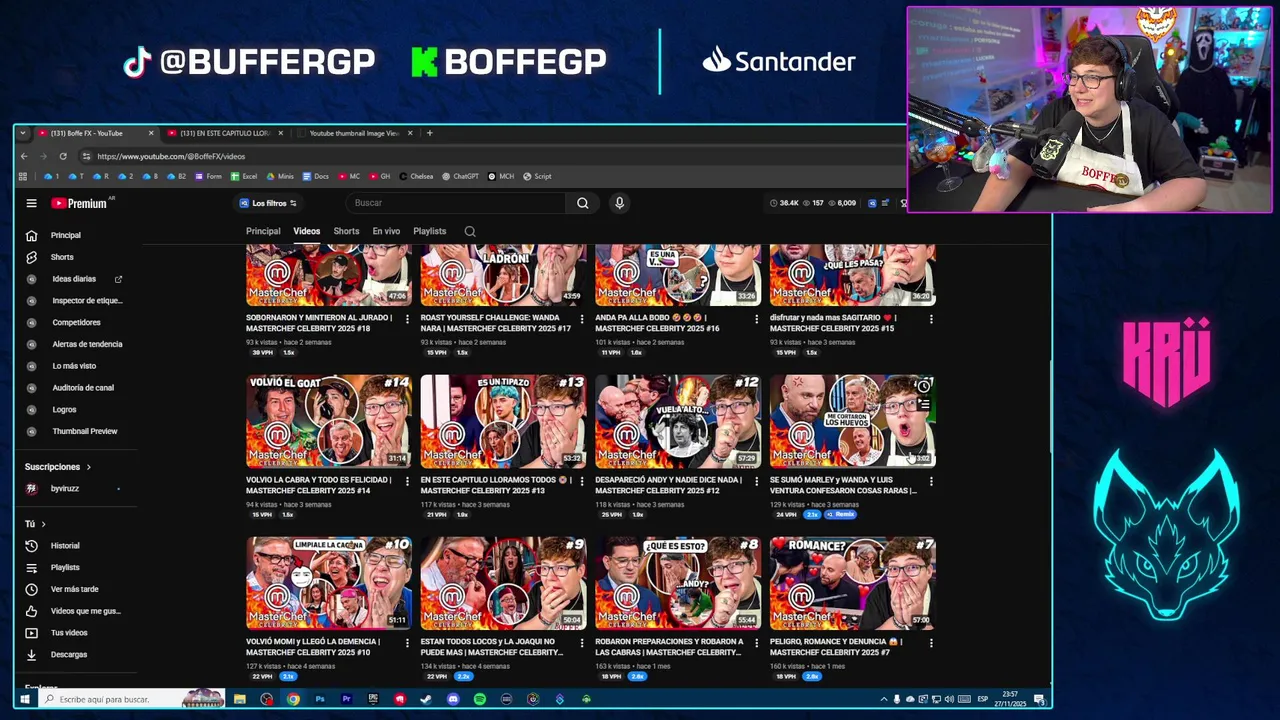Open more options for the #13 video
Viewport: 1280px width, 720px height.
click(581, 481)
